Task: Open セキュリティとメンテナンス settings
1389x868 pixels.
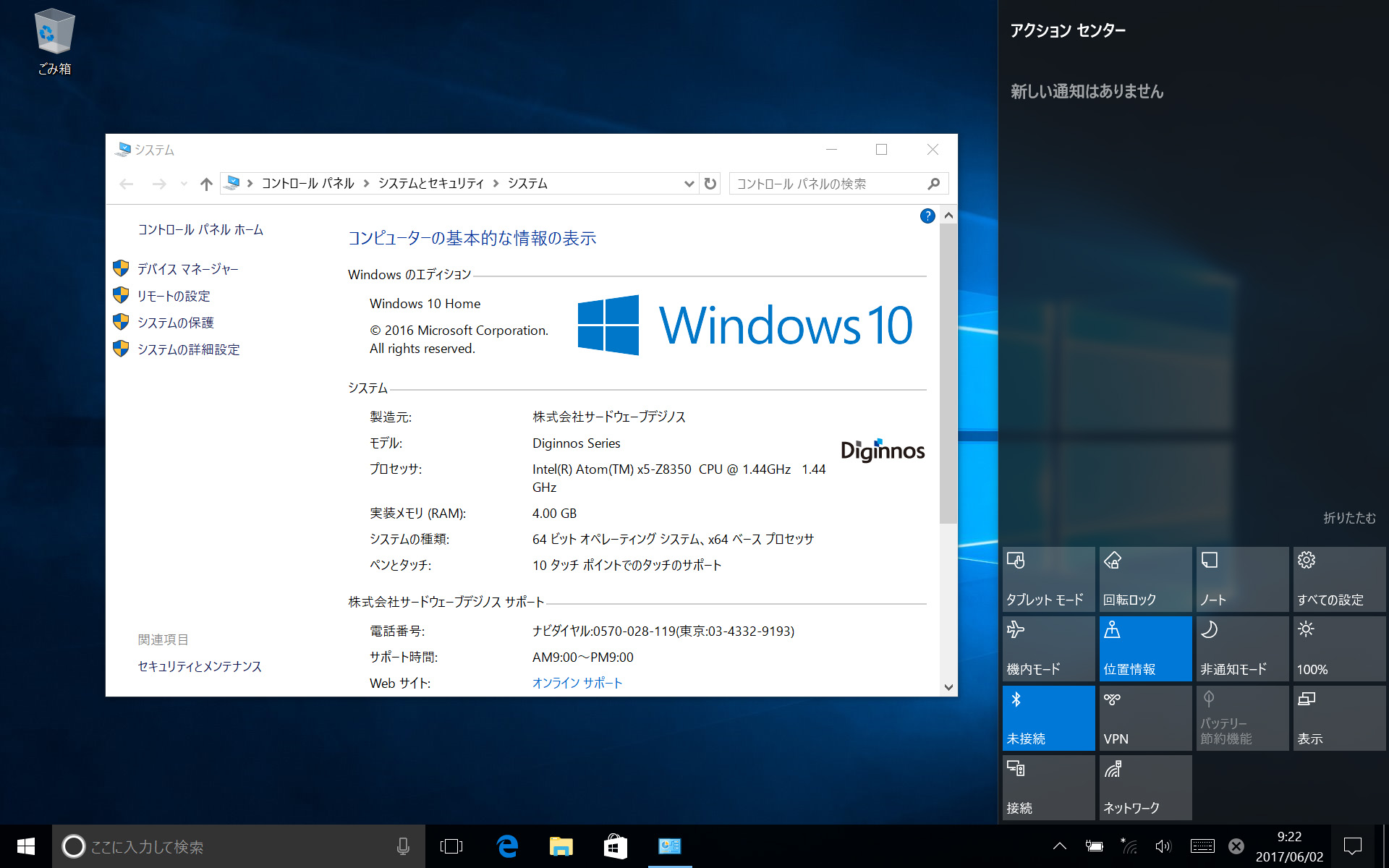Action: point(200,666)
